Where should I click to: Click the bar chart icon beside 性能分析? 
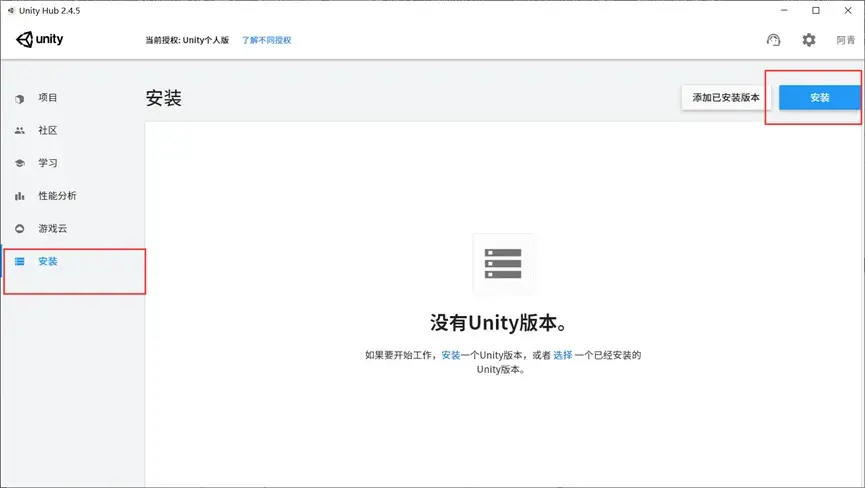[20, 196]
